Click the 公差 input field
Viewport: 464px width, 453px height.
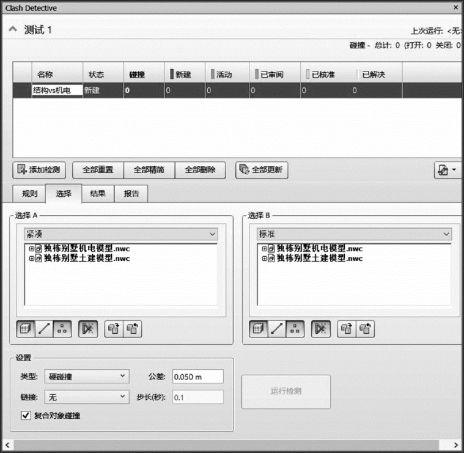click(x=198, y=377)
